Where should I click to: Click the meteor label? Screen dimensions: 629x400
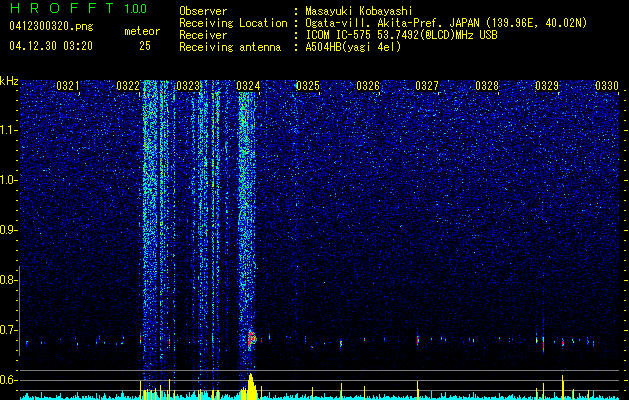tap(142, 31)
